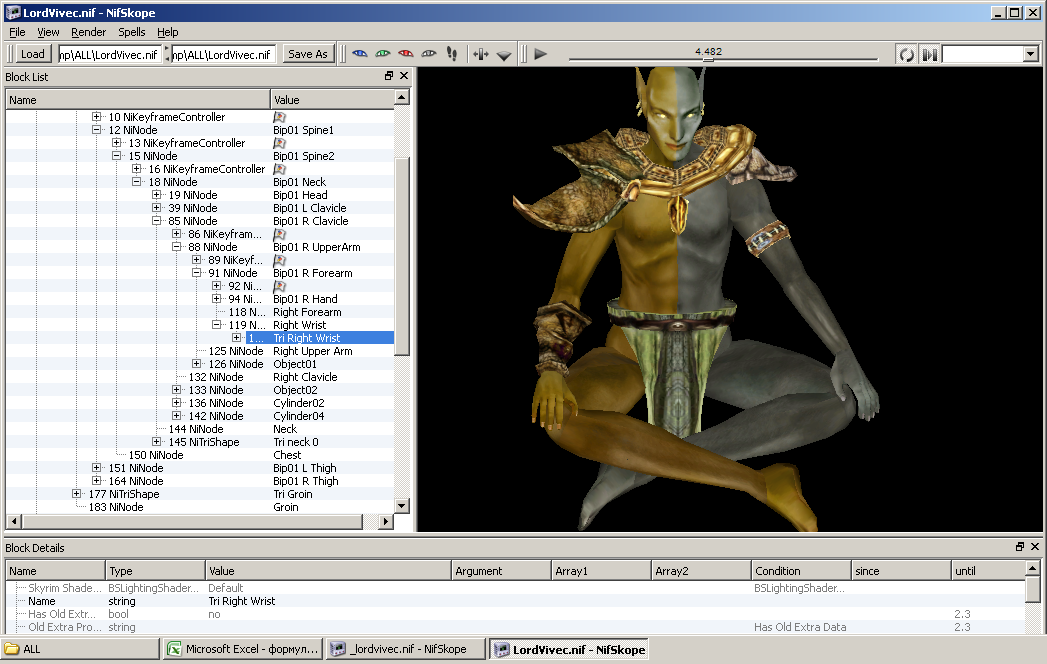Open the Render menu
The height and width of the screenshot is (664, 1047).
coord(88,32)
